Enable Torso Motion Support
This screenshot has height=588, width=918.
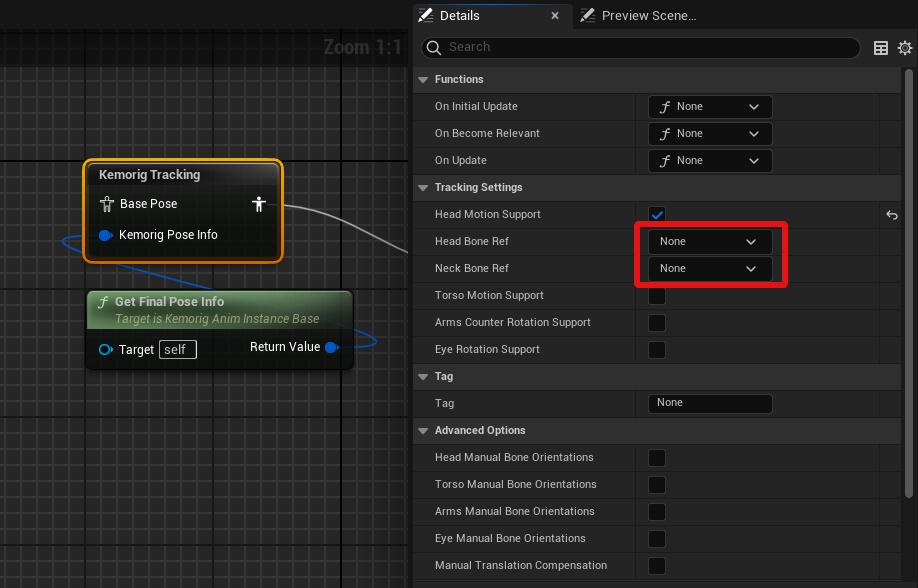pyautogui.click(x=657, y=296)
